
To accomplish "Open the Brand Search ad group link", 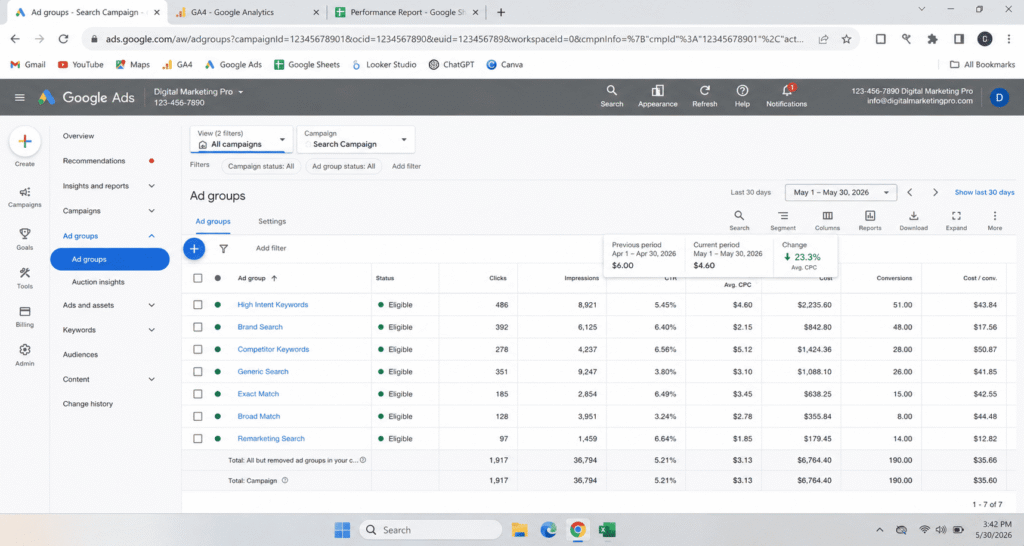I will [x=260, y=327].
